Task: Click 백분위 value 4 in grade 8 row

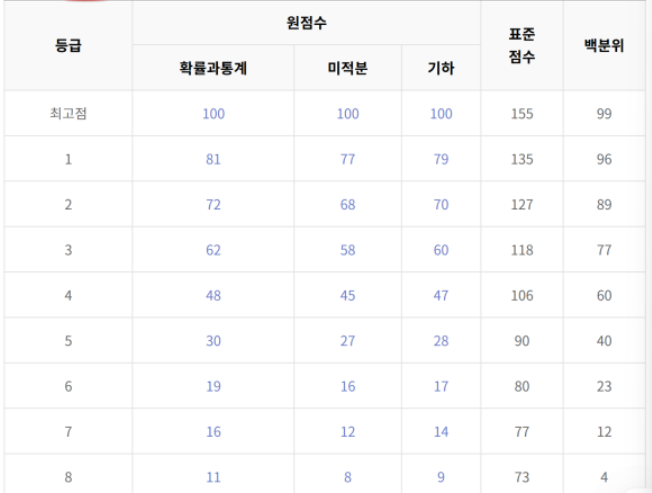Action: click(x=604, y=477)
